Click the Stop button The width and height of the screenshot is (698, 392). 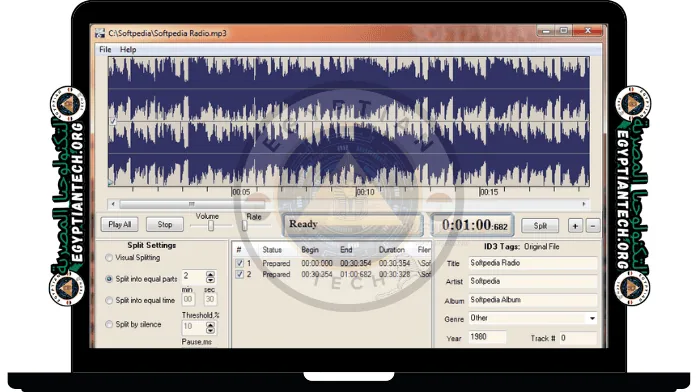(x=165, y=225)
